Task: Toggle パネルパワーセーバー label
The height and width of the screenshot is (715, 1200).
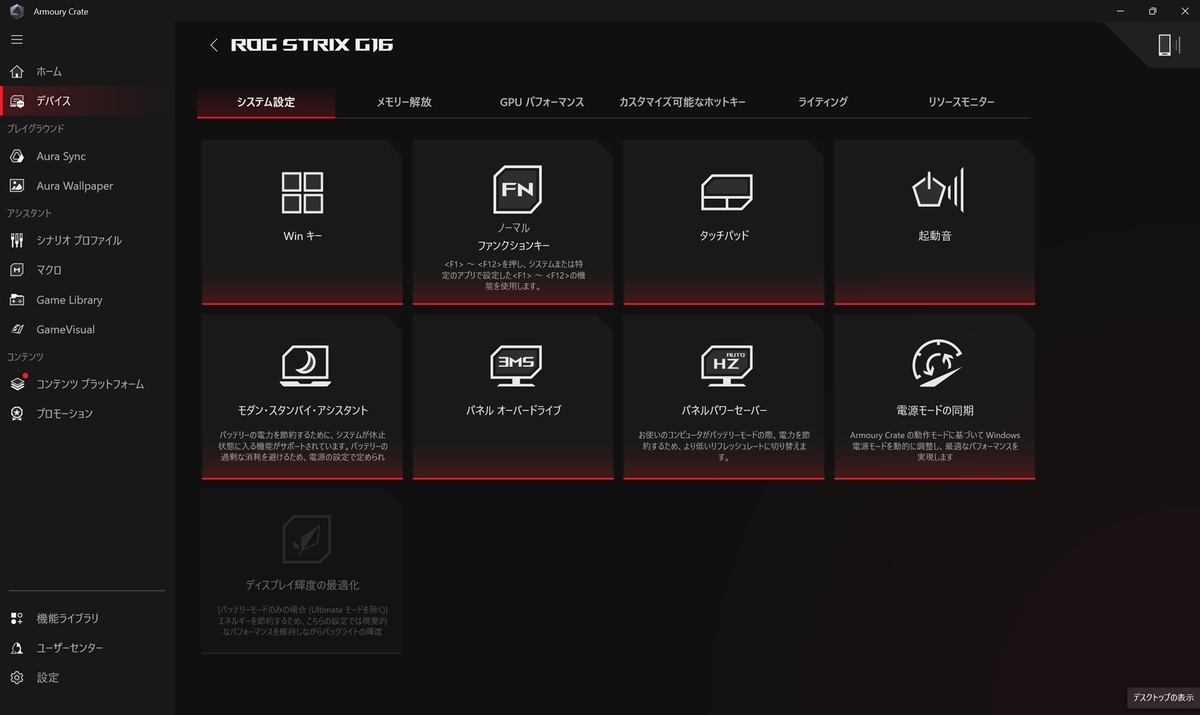Action: 724,410
